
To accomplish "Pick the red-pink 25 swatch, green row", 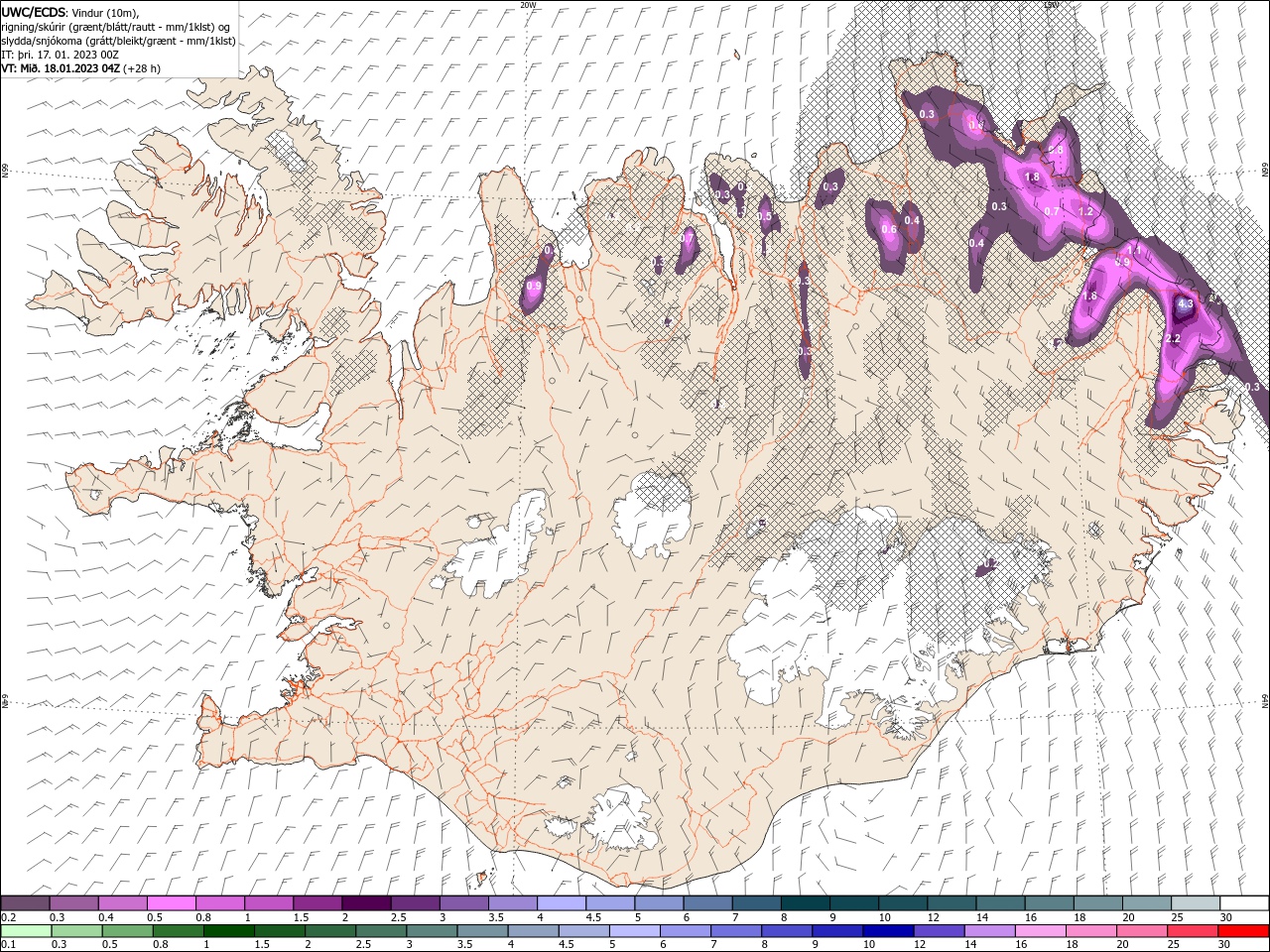I will [x=1192, y=931].
